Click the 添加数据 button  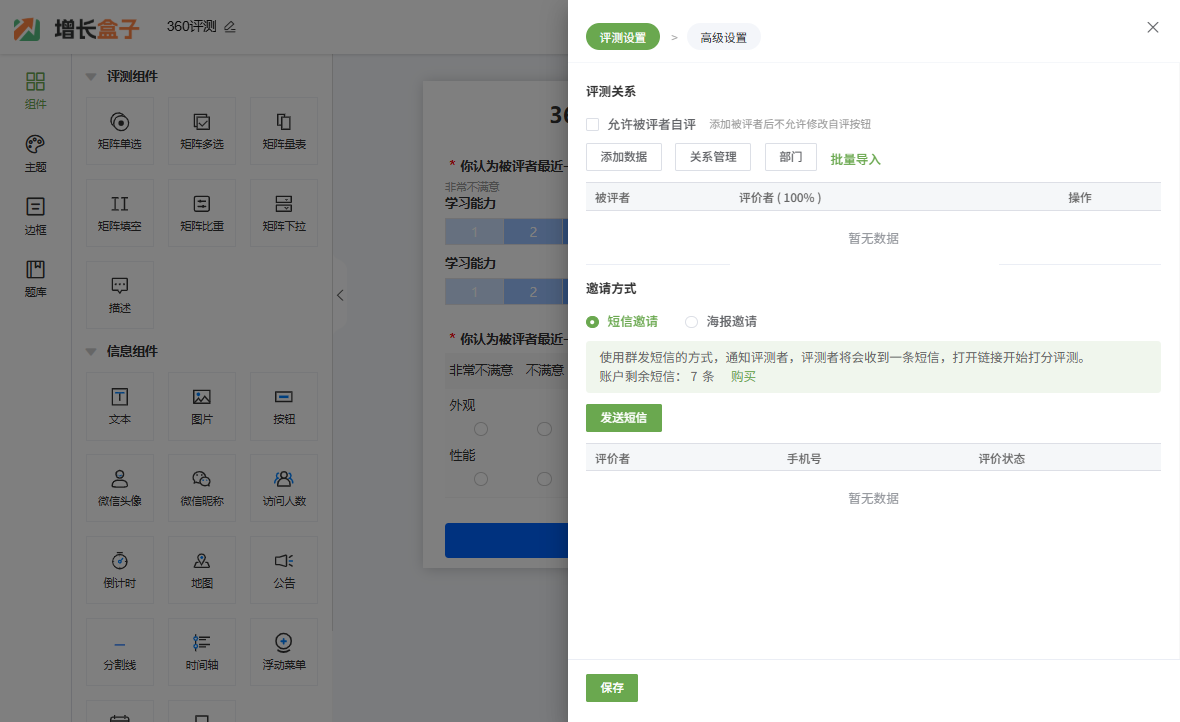(x=624, y=157)
